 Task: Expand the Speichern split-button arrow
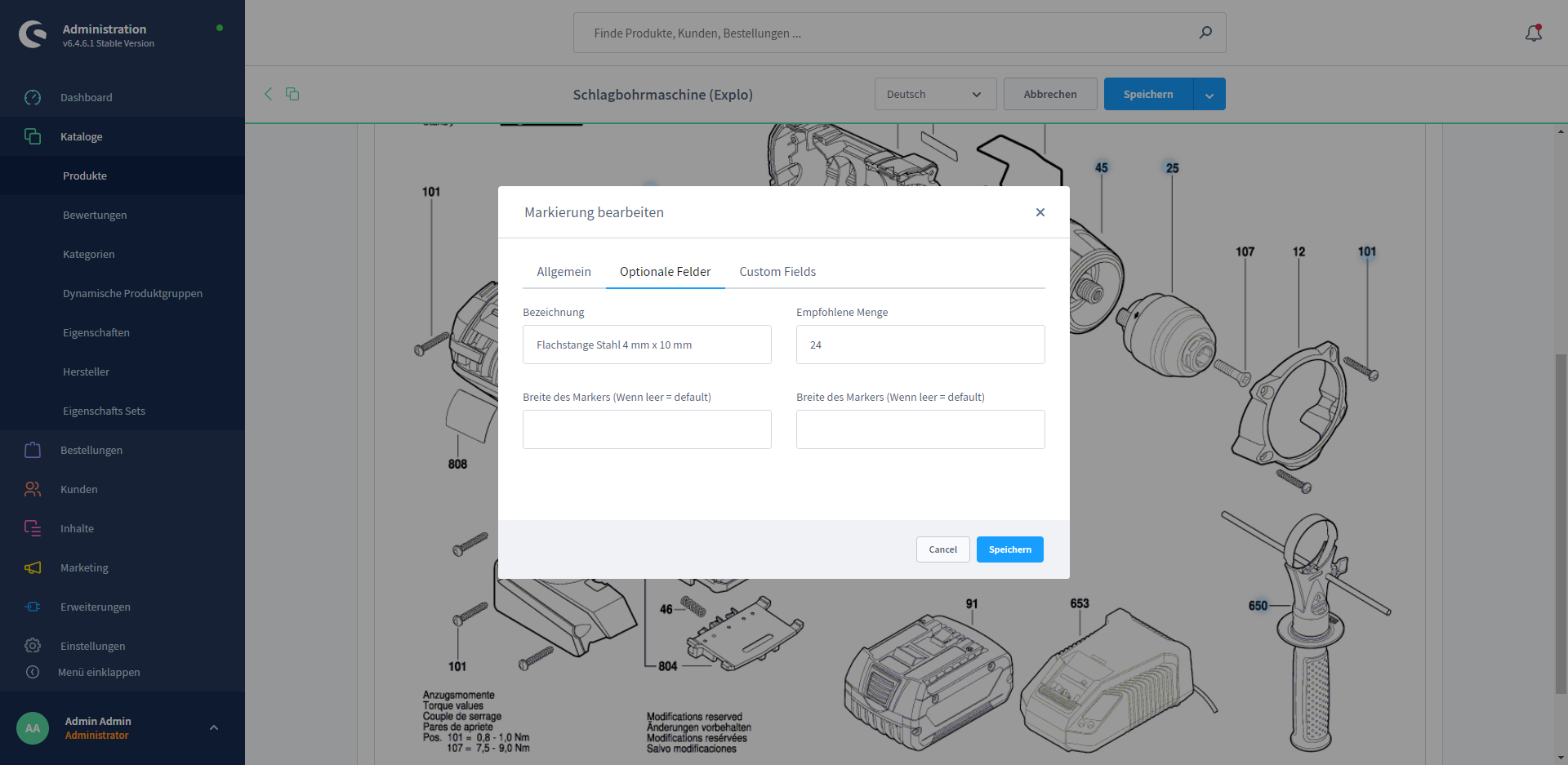(x=1209, y=95)
